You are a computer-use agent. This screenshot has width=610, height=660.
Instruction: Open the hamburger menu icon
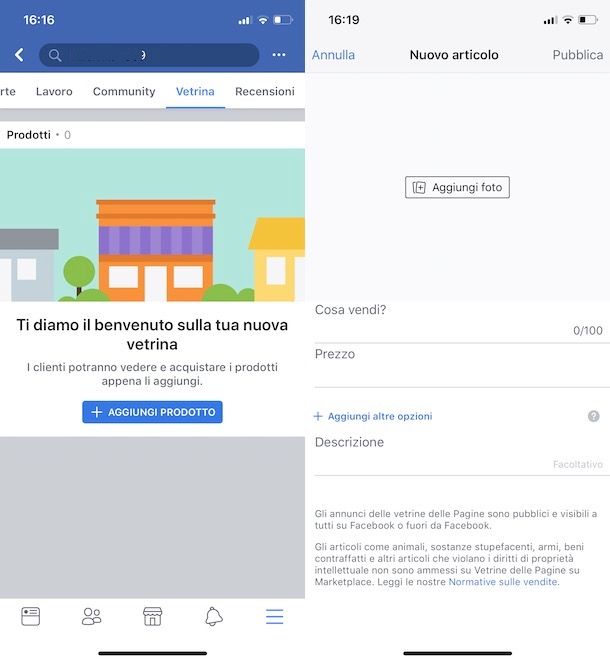274,616
